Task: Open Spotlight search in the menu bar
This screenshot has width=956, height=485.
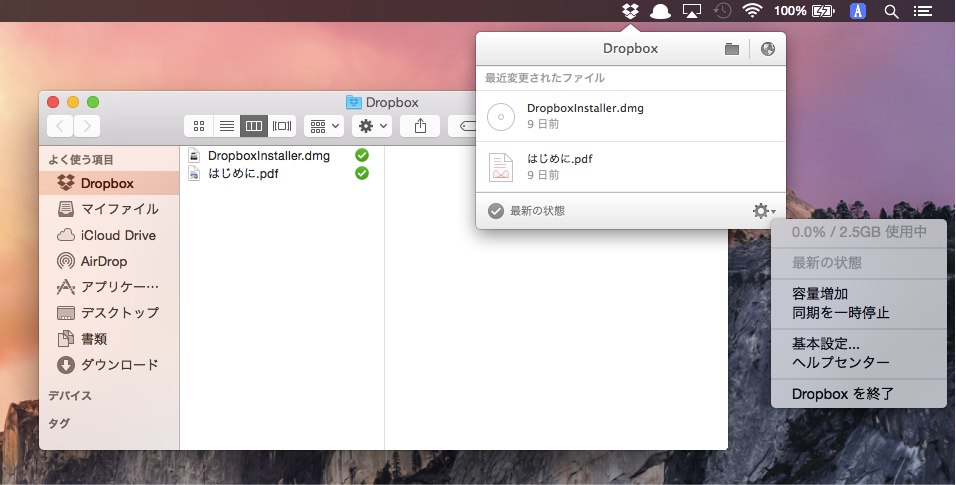Action: 891,11
